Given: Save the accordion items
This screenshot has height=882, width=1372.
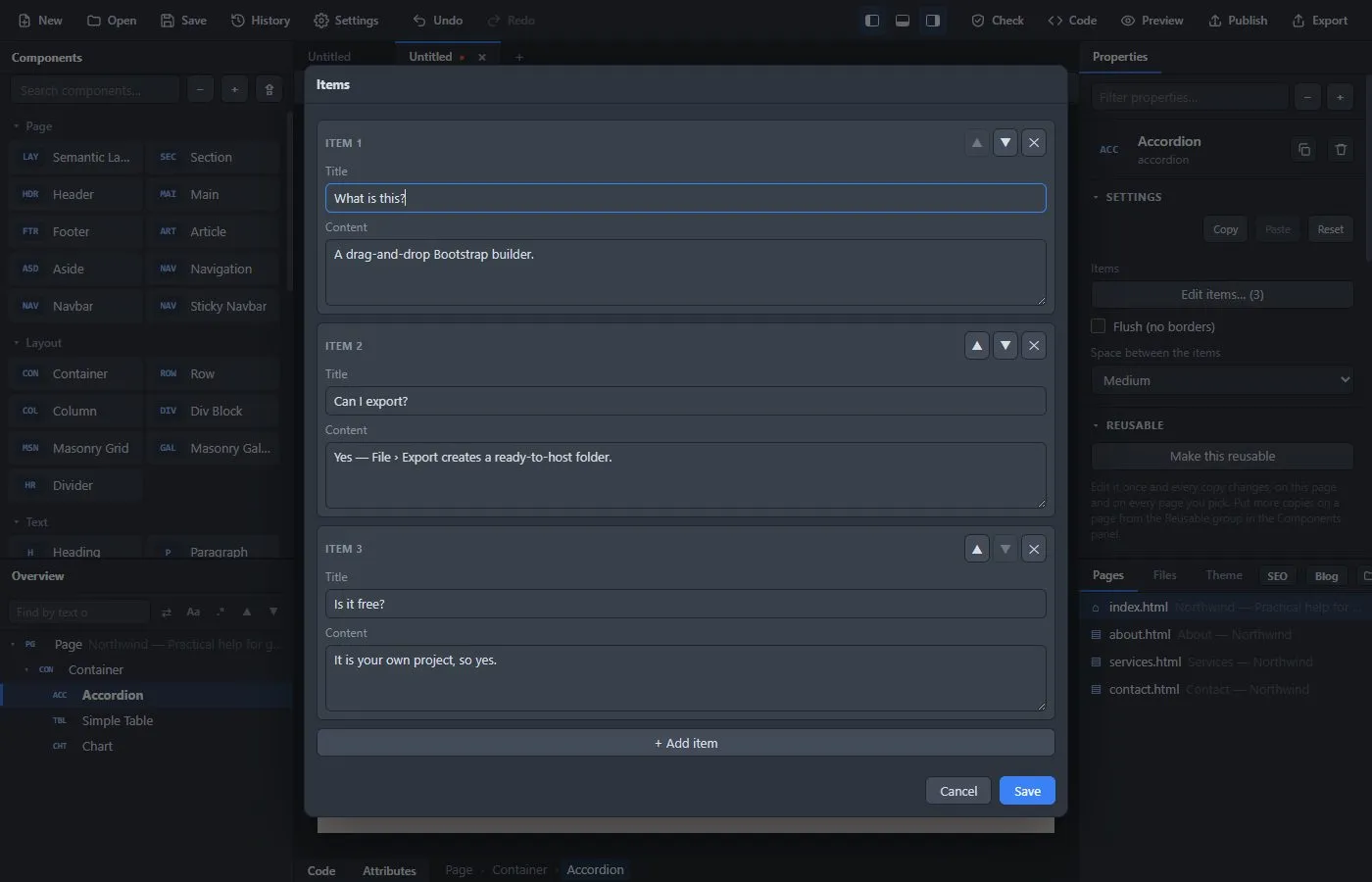Looking at the screenshot, I should (x=1027, y=791).
